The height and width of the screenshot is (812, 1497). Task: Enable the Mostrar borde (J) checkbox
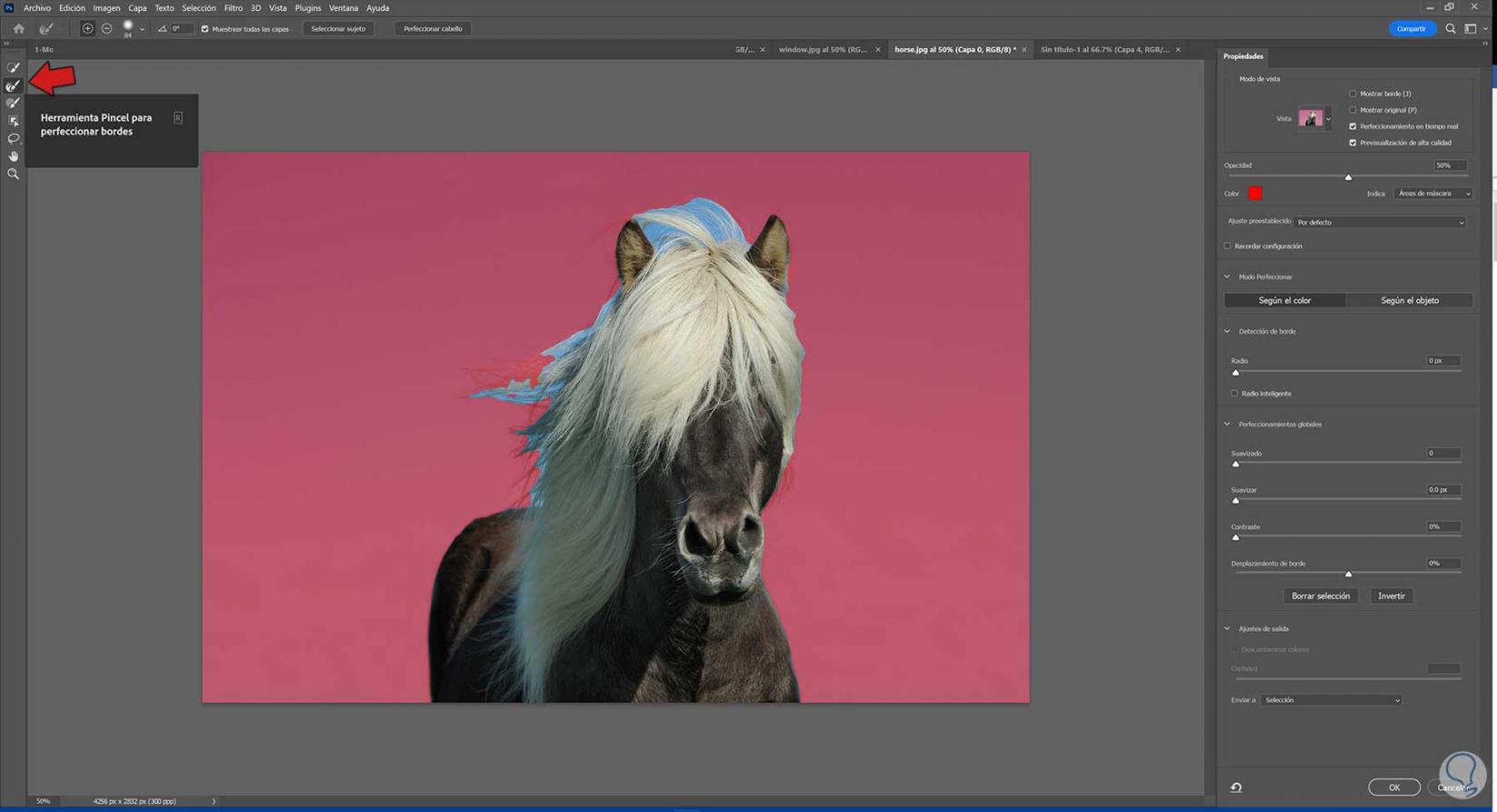1353,93
